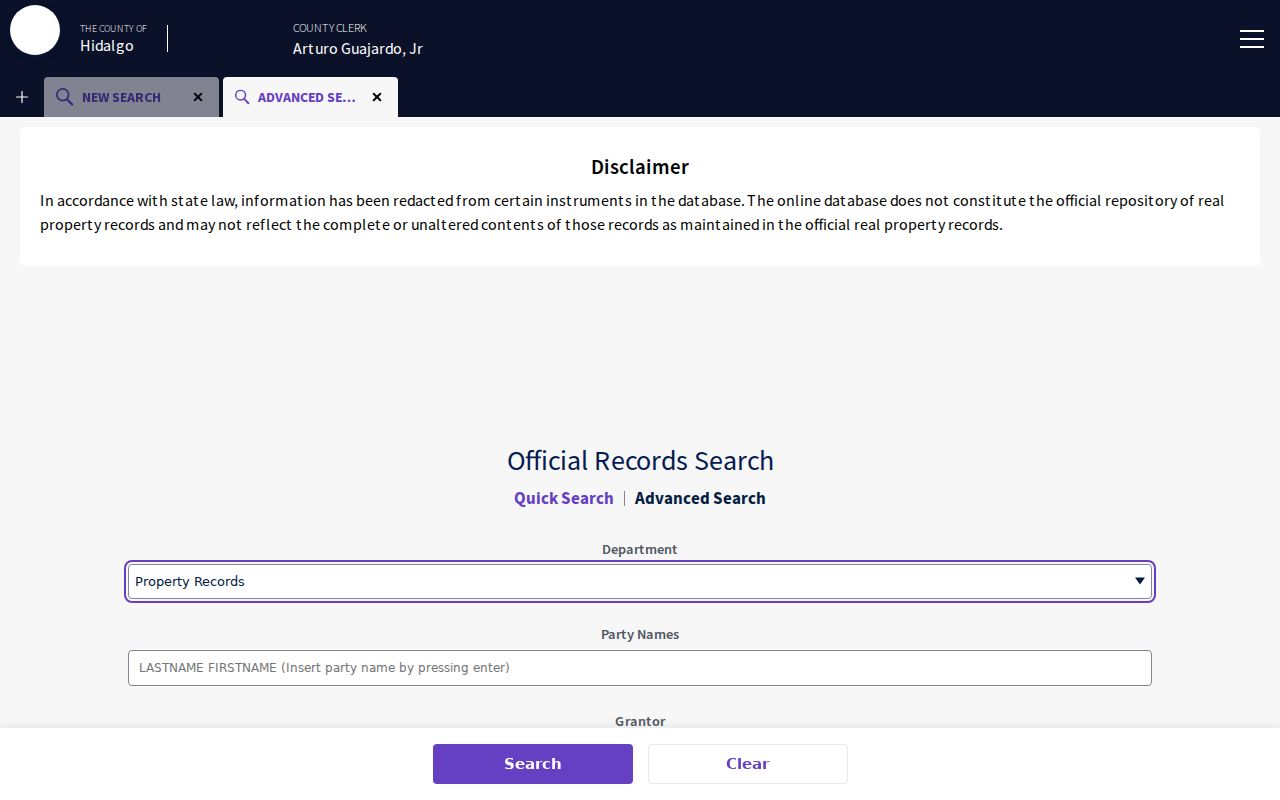
Task: Click the Arturo Guajardo, Jr name
Action: click(x=358, y=48)
